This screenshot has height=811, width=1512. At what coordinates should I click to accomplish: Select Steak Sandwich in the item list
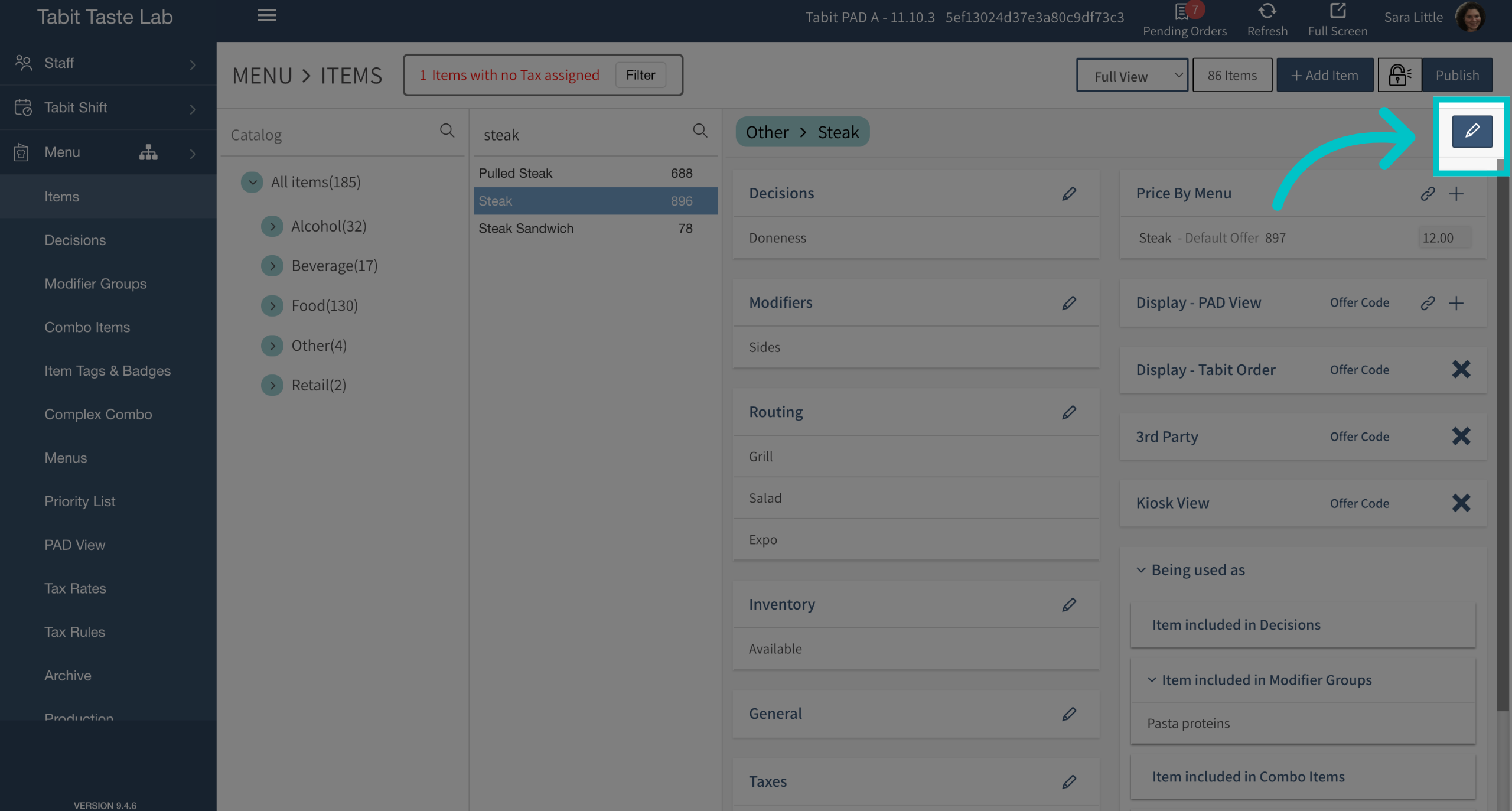click(x=595, y=229)
